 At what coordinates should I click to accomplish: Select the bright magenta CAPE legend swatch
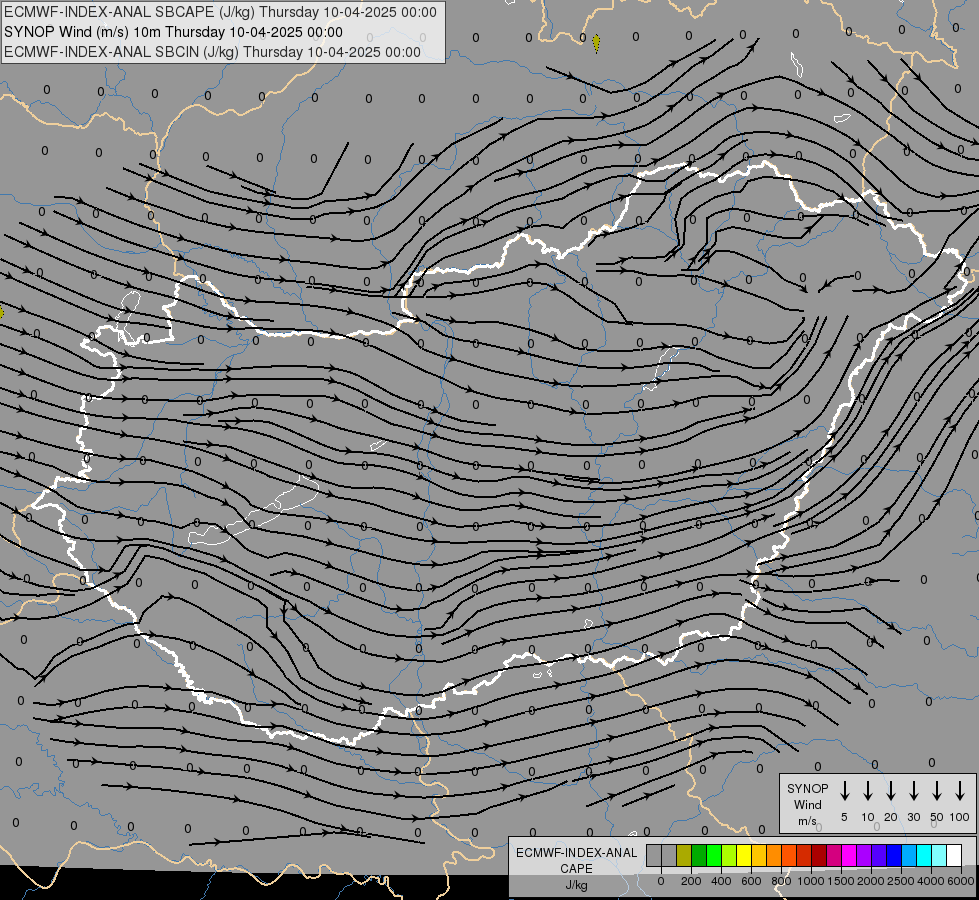[x=849, y=855]
